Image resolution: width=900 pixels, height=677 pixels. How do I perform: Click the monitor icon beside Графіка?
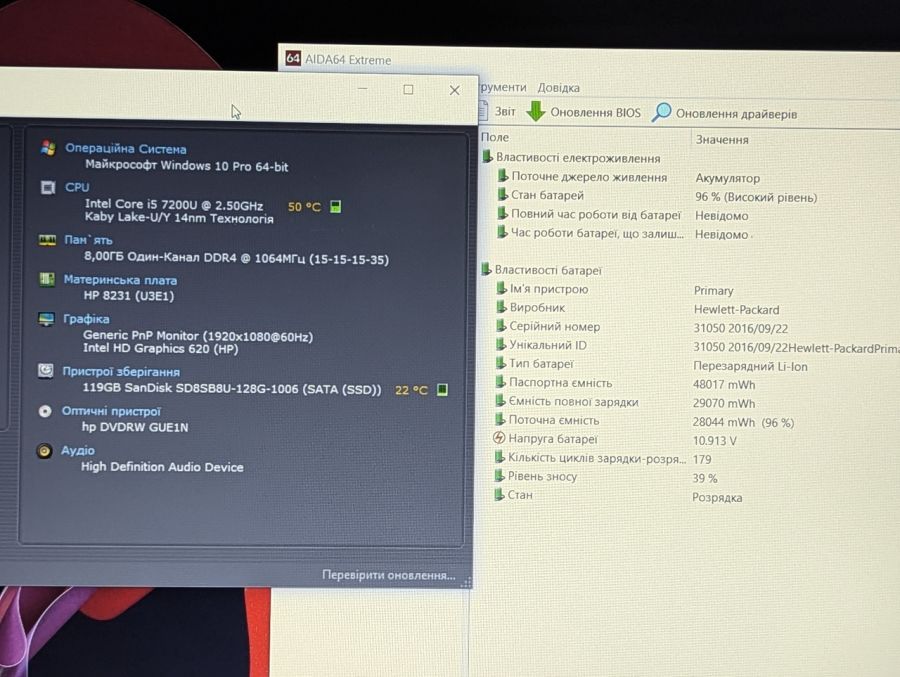click(46, 319)
